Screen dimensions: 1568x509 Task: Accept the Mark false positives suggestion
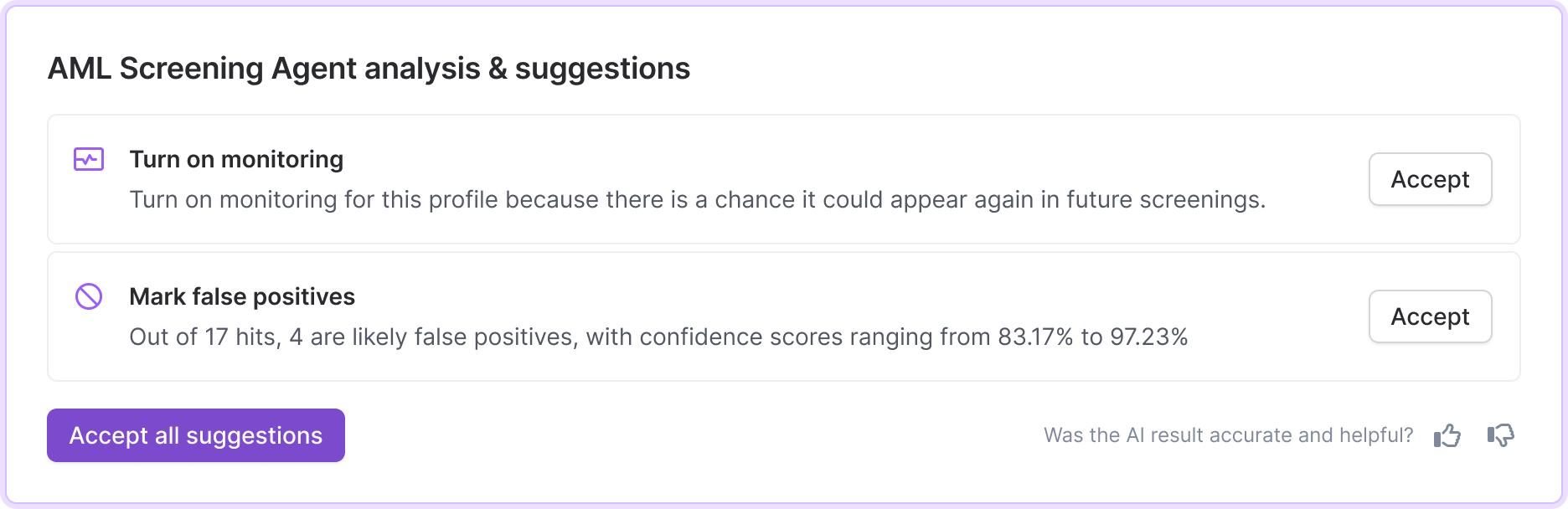1430,316
